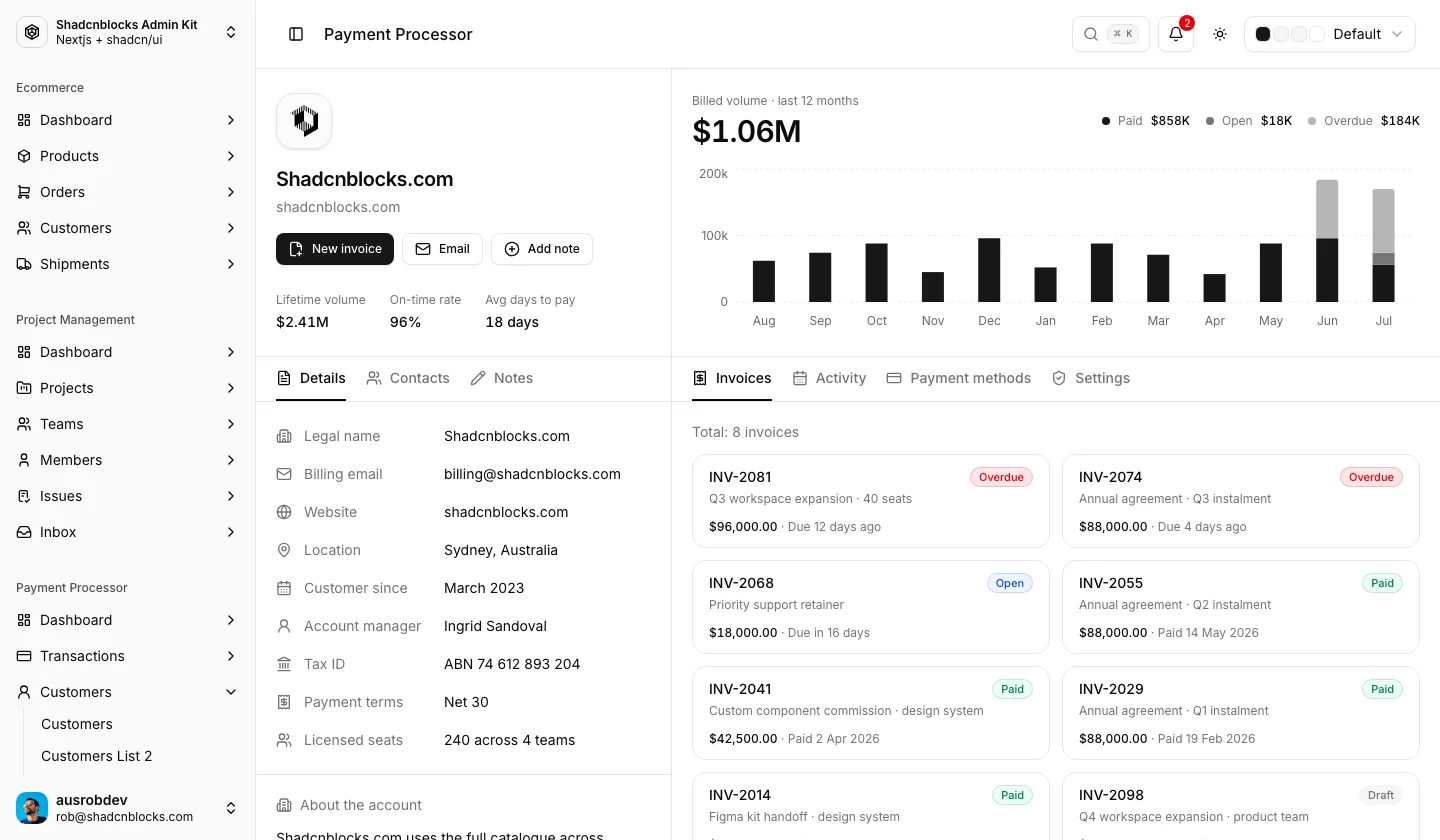This screenshot has height=840, width=1440.
Task: Open the Payment Processor Dashboard item
Action: pos(128,620)
